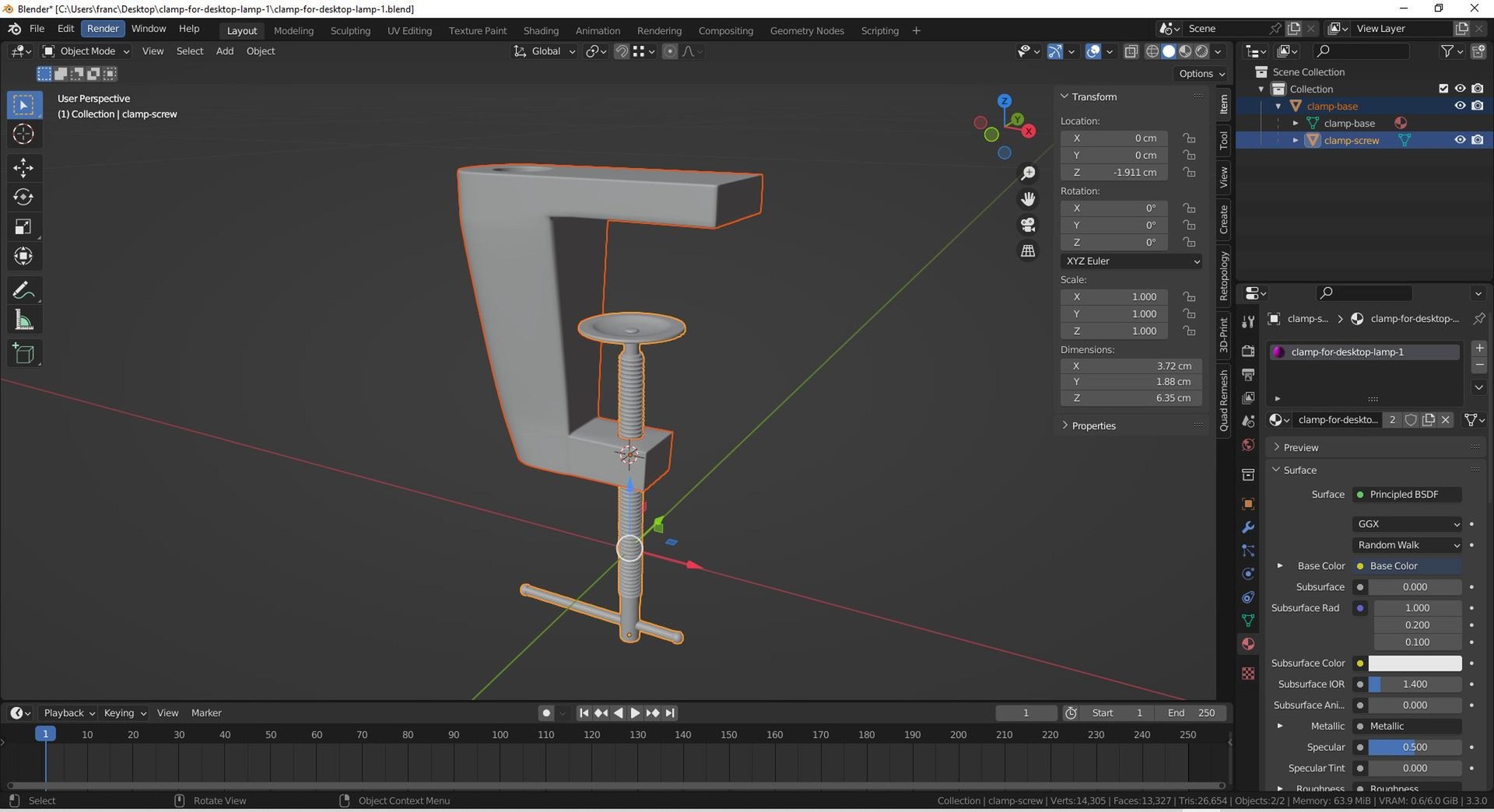The height and width of the screenshot is (812, 1494).
Task: Lock the Location X axis
Action: [1189, 138]
